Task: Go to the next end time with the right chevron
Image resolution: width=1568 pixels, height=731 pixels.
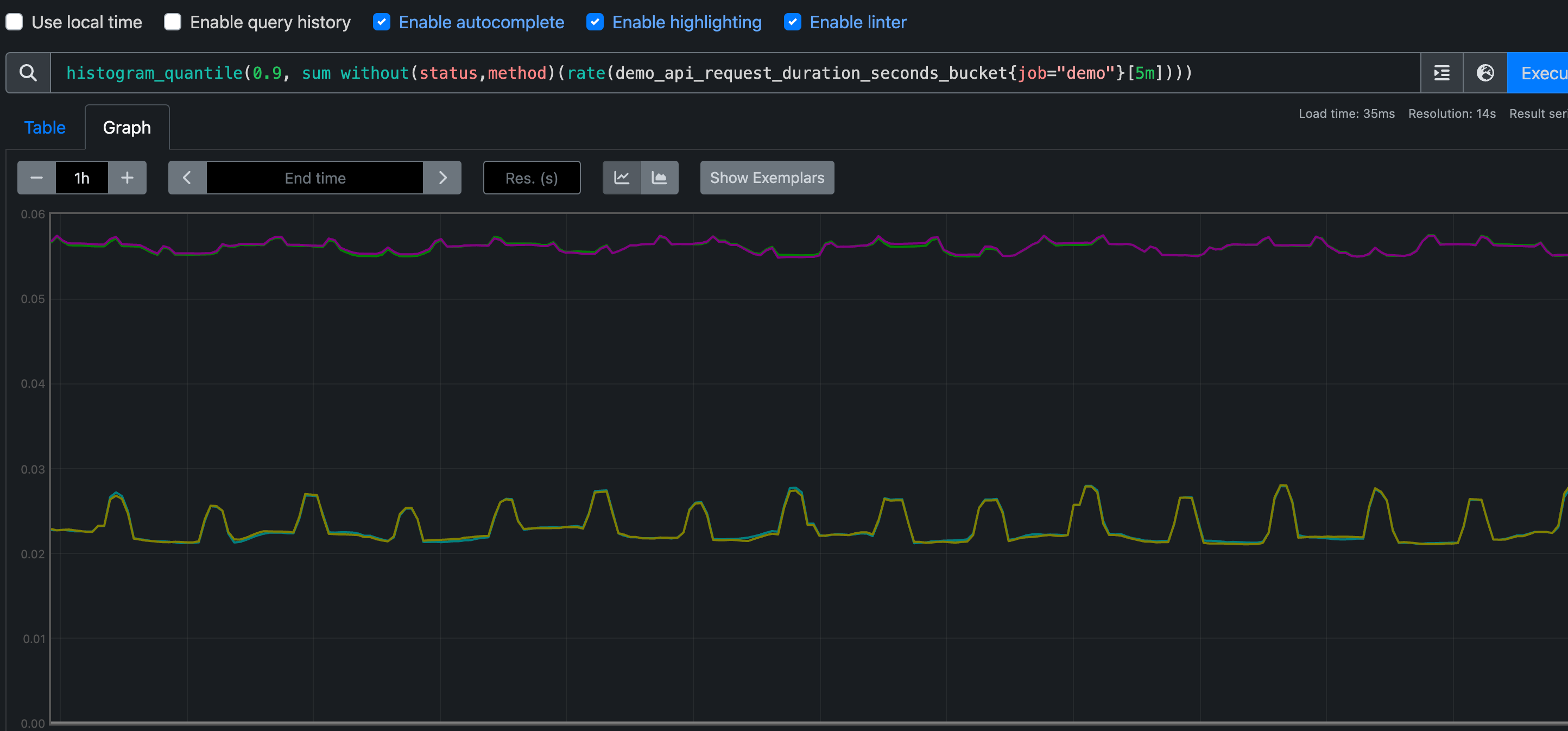Action: click(x=442, y=178)
